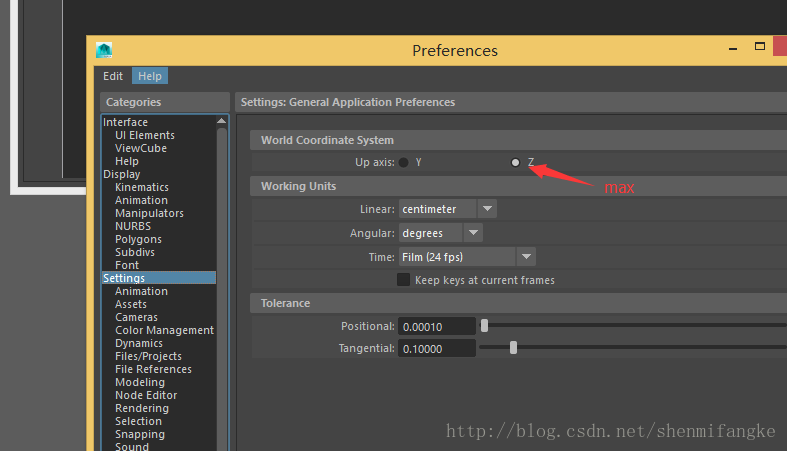Screen dimensions: 787x451
Task: Select Color Management category
Action: (164, 330)
